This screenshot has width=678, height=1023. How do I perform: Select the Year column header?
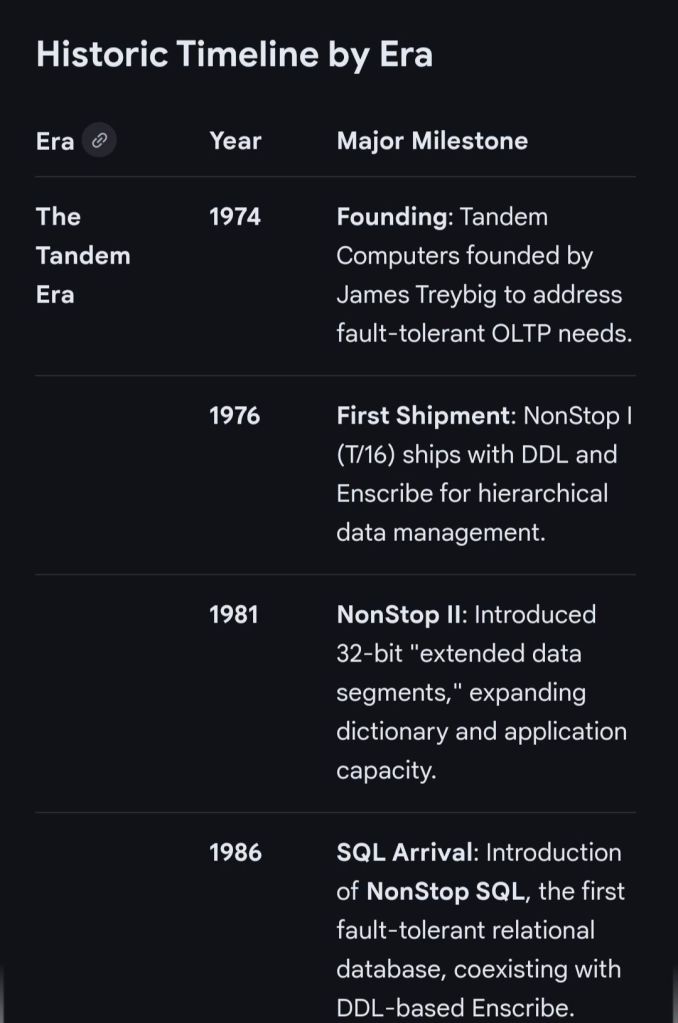(235, 141)
